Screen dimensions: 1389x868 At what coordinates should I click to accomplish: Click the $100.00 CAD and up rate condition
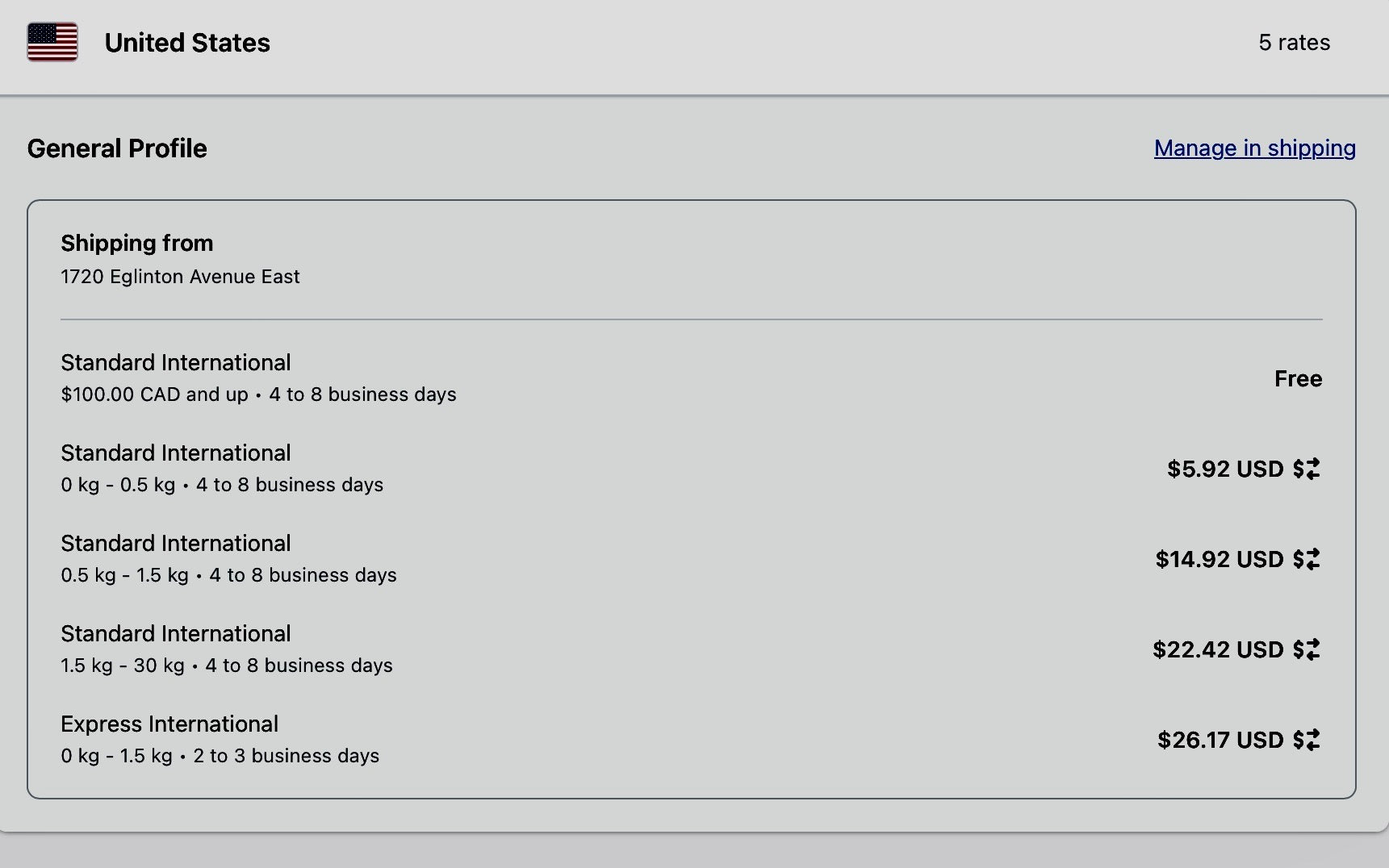tap(154, 394)
